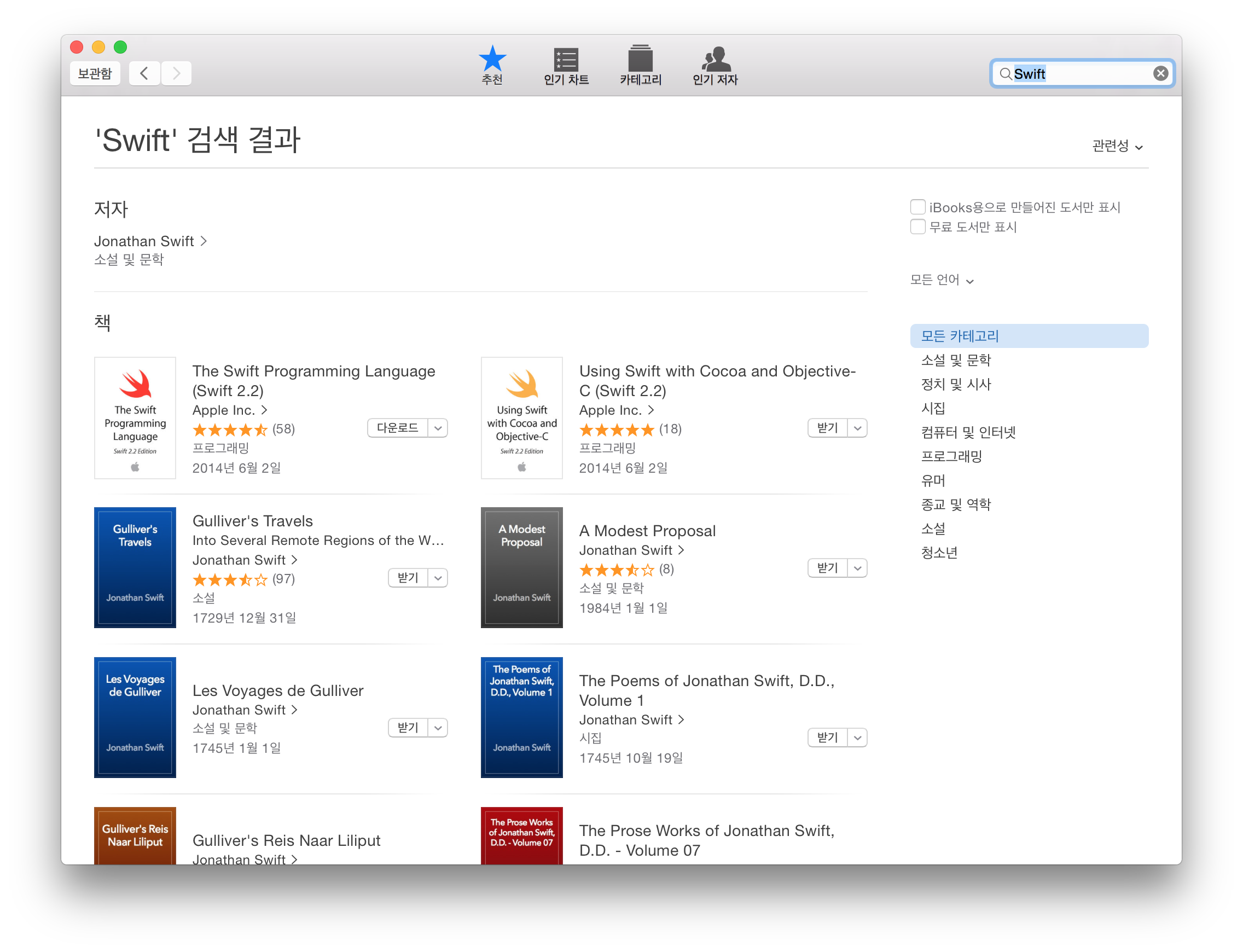Viewport: 1243px width, 952px height.
Task: Click the magnifying glass search icon
Action: pos(1004,74)
